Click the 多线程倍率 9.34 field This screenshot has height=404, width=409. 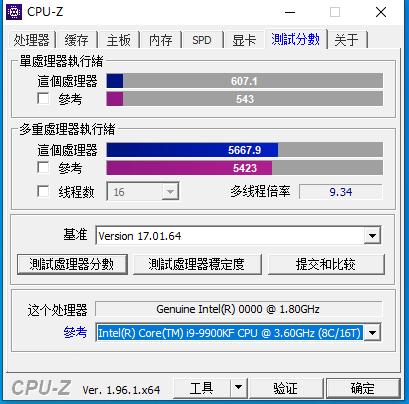pos(340,192)
